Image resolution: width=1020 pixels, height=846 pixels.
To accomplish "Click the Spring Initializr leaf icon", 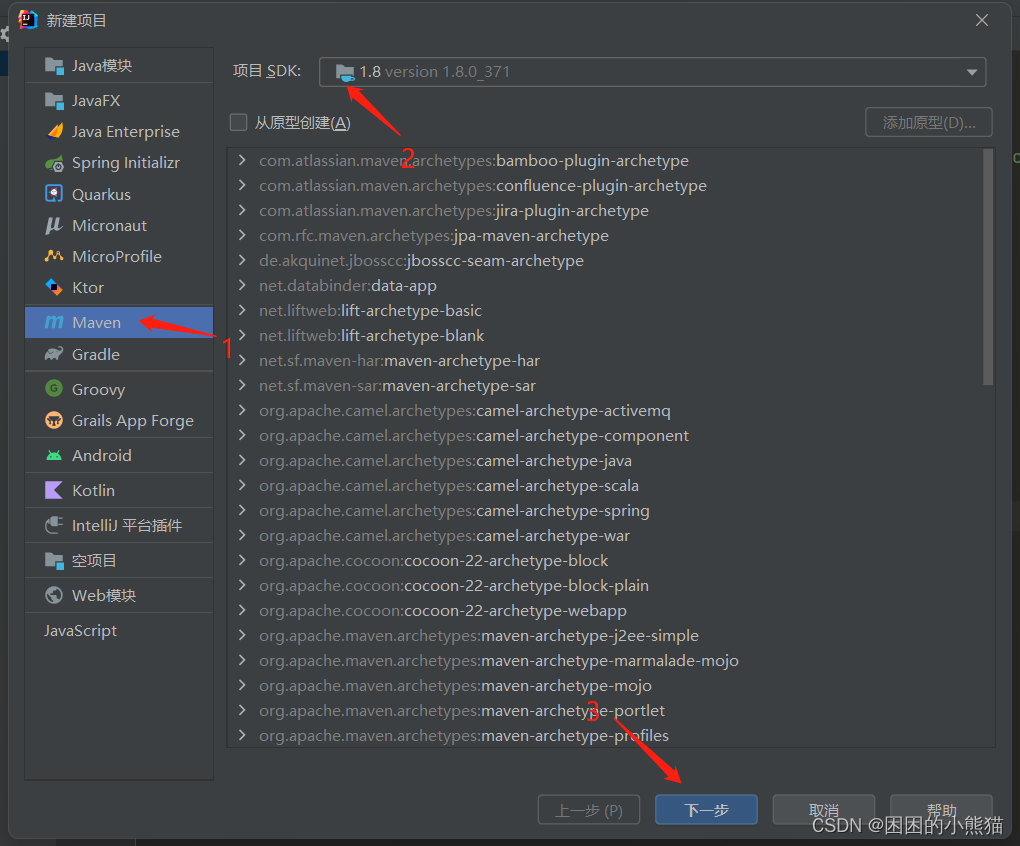I will [x=55, y=163].
